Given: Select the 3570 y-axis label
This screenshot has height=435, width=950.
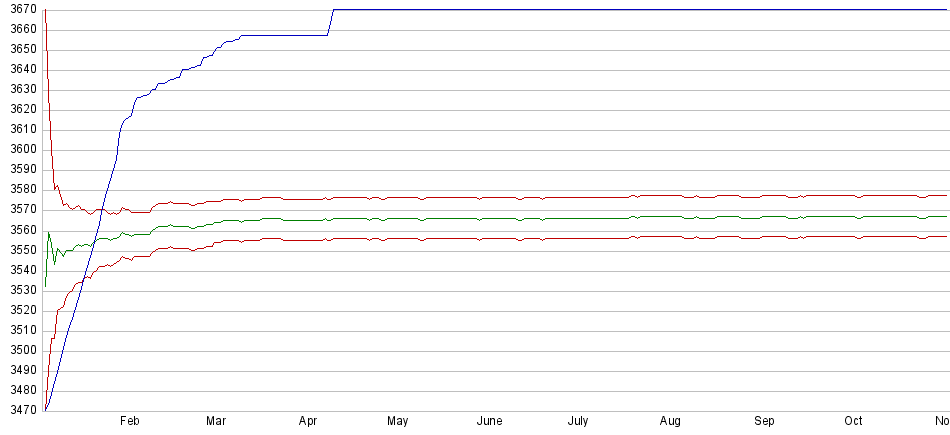Looking at the screenshot, I should 20,210.
